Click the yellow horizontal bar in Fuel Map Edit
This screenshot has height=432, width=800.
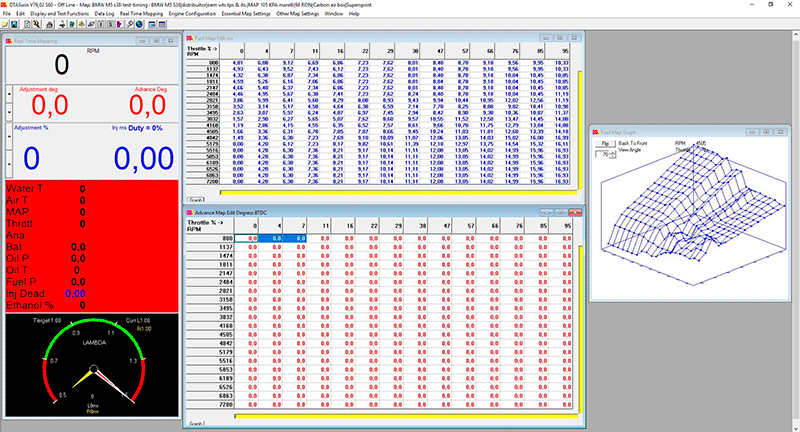click(x=398, y=192)
